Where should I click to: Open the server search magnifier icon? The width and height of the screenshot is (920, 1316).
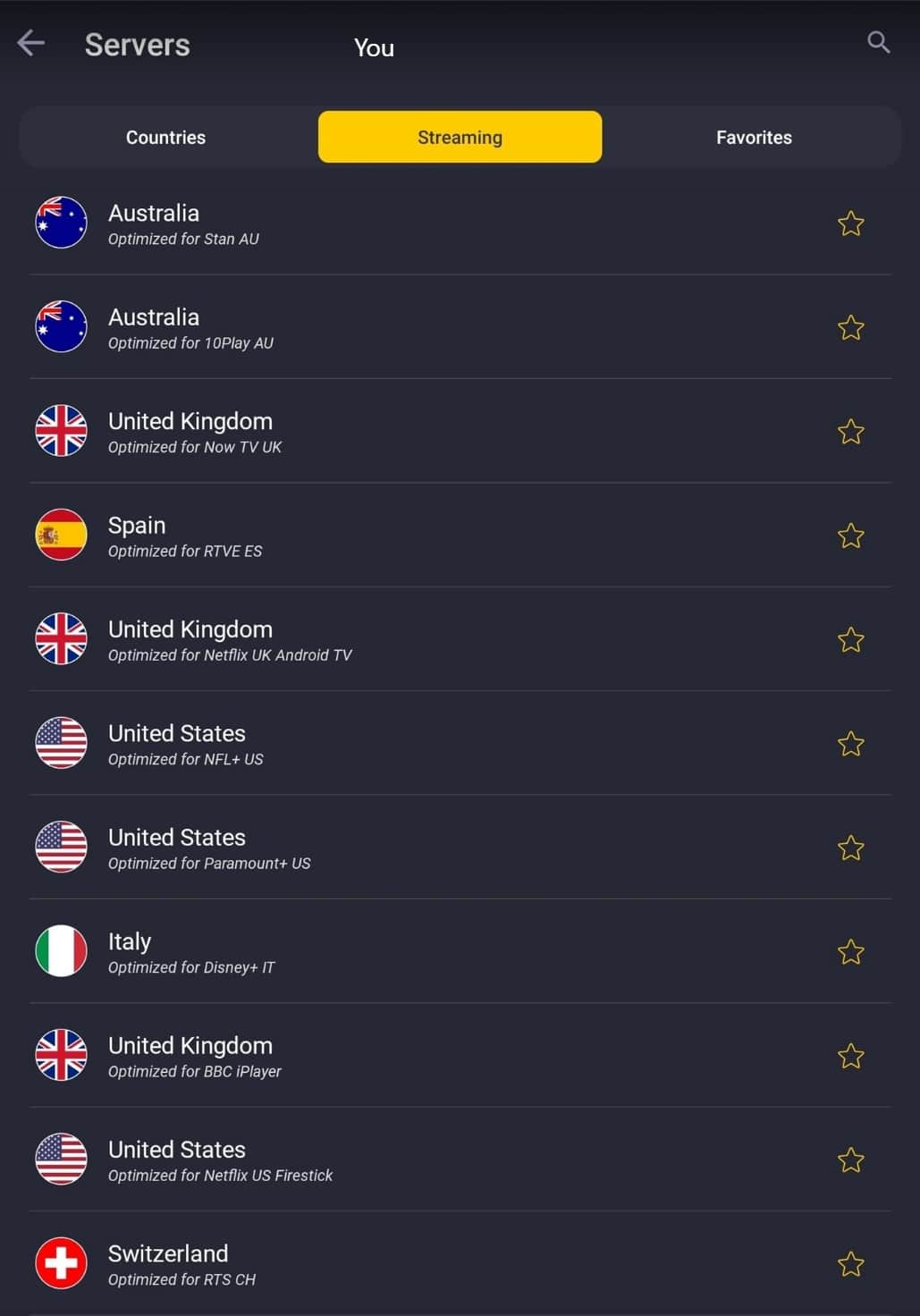tap(879, 42)
